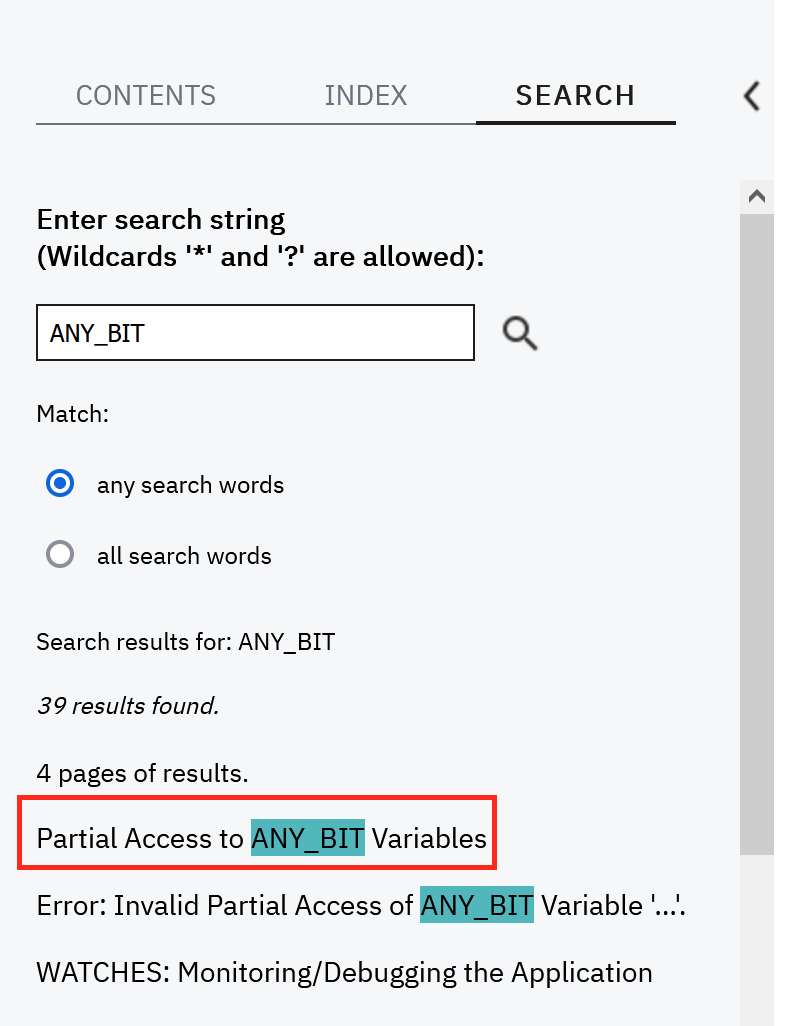Open 'Partial Access to ANY_BIT Variables' result
The width and height of the screenshot is (790, 1026).
[261, 838]
